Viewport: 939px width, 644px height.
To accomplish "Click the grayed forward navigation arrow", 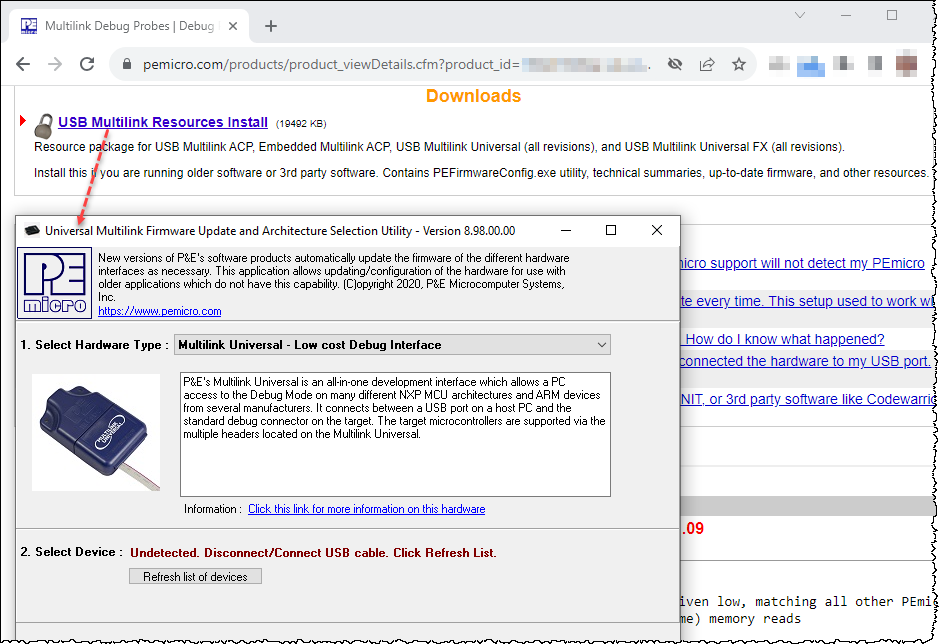I will click(53, 62).
